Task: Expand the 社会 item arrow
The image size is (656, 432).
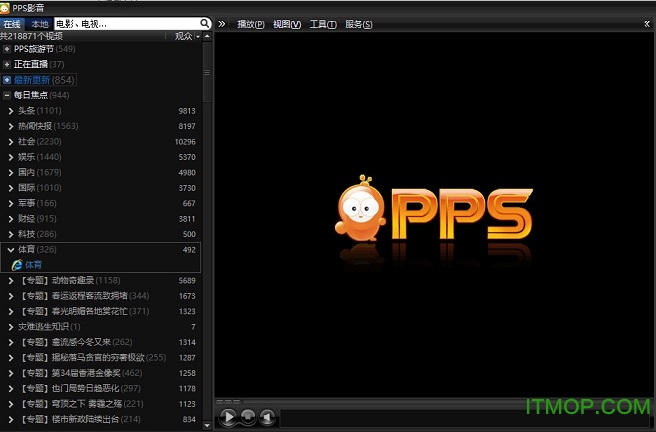Action: 11,142
